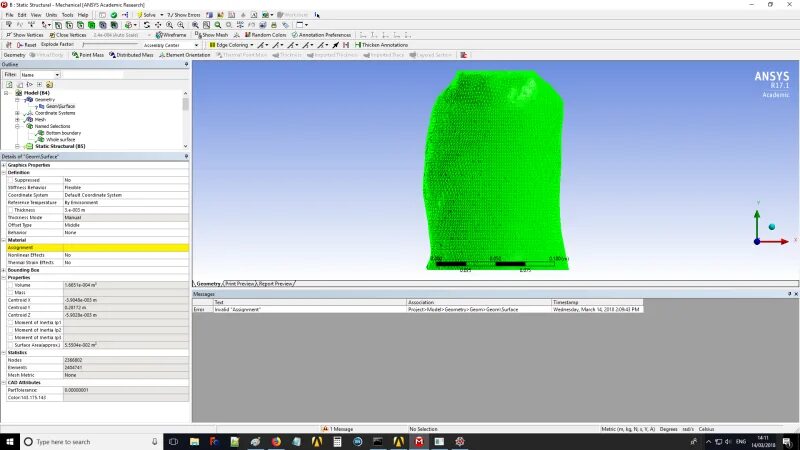Expand the Mesh tree node
The height and width of the screenshot is (450, 800).
pyautogui.click(x=17, y=119)
